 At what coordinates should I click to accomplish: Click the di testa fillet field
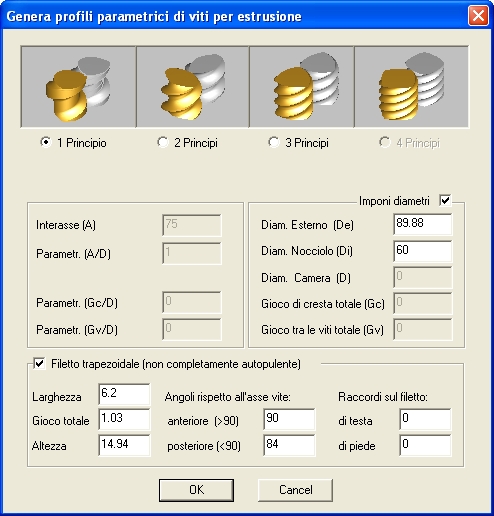point(425,419)
